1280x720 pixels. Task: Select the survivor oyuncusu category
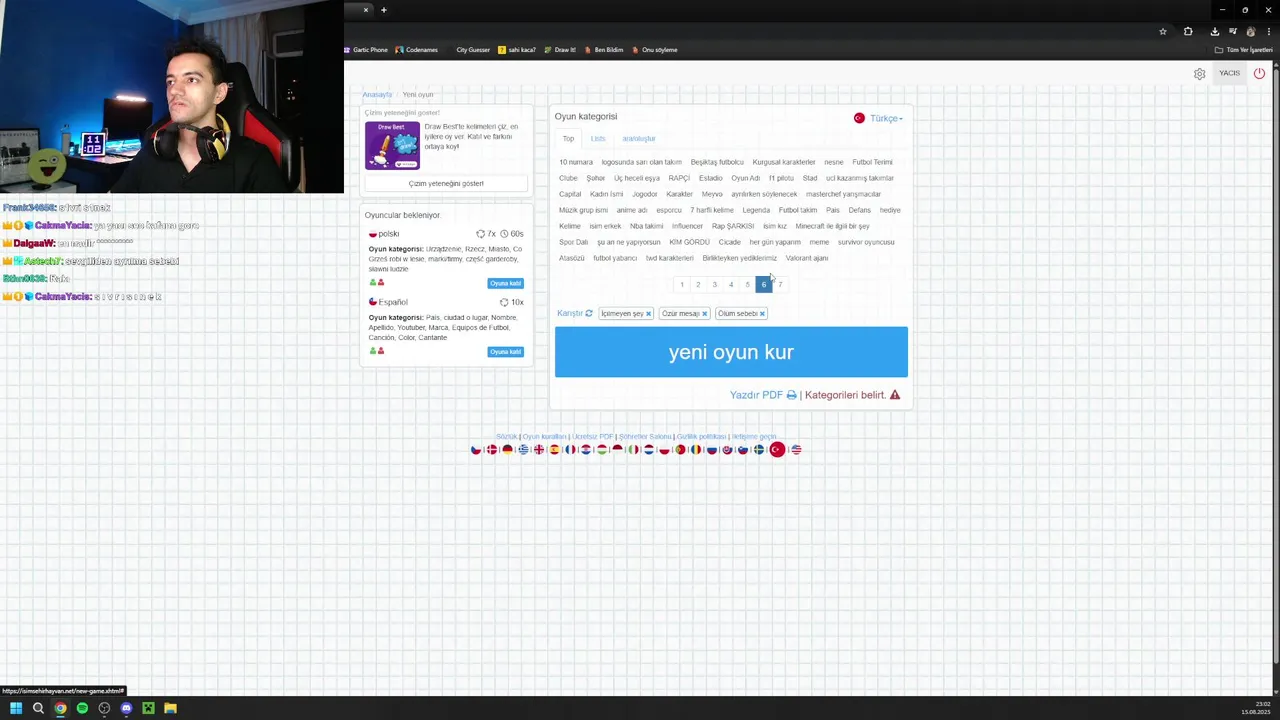866,242
